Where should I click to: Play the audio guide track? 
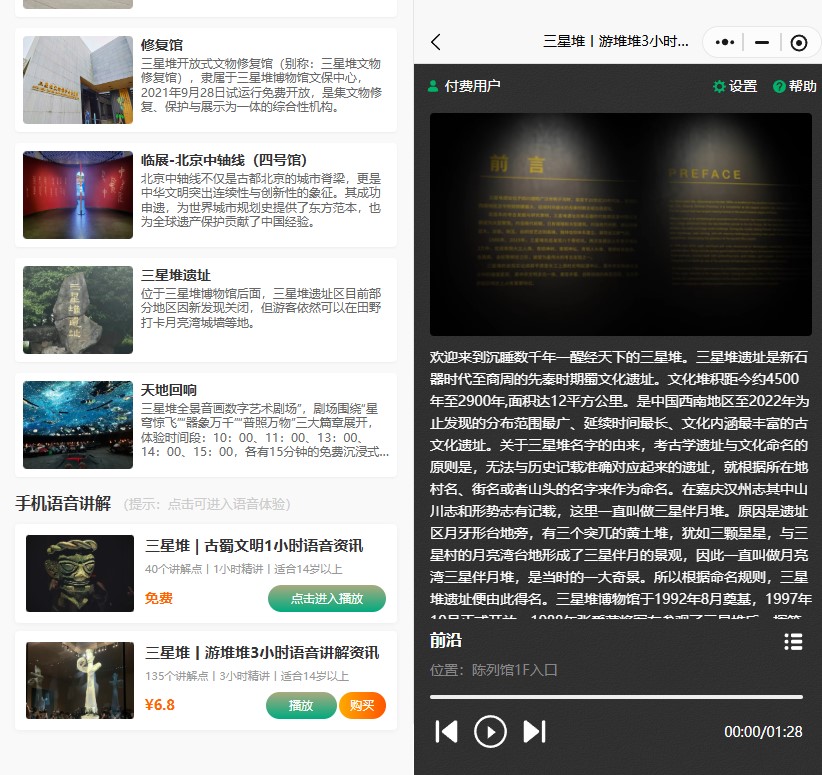[x=490, y=731]
